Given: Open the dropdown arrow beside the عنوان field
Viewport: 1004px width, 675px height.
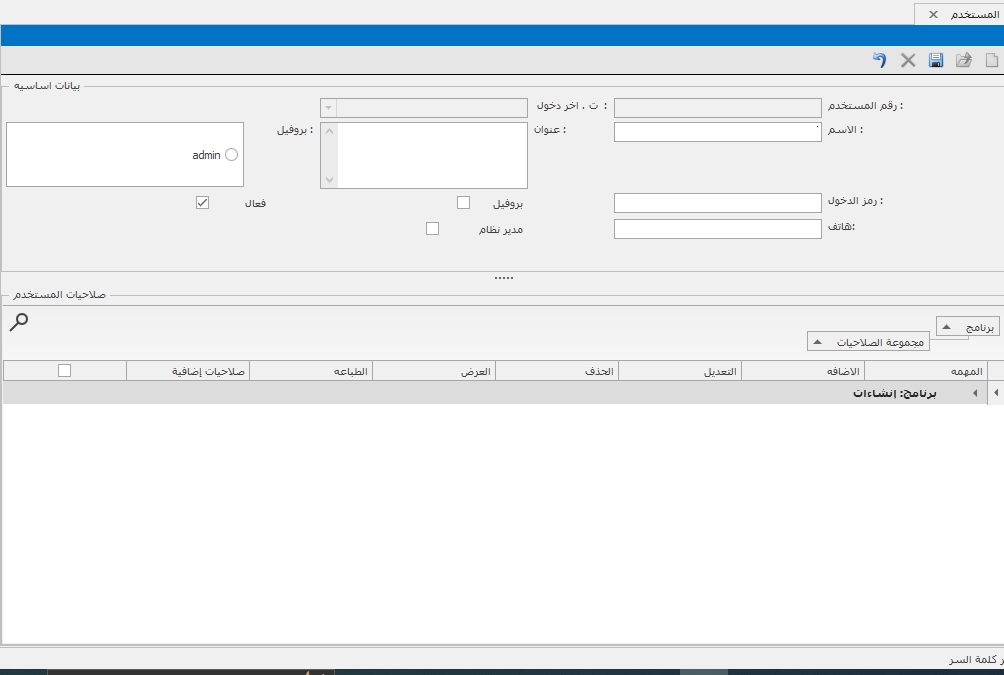Looking at the screenshot, I should pyautogui.click(x=328, y=108).
